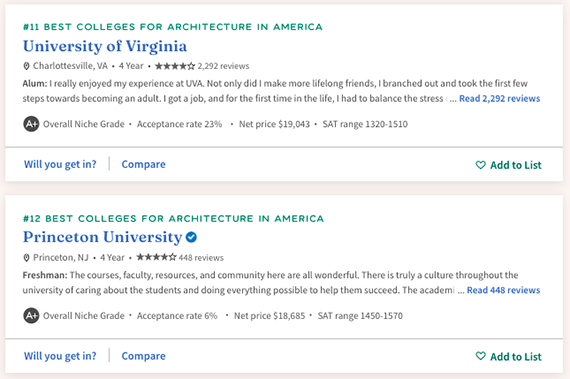This screenshot has width=570, height=379.
Task: Click the location pin beside Charlottesville, VA
Action: [26, 66]
